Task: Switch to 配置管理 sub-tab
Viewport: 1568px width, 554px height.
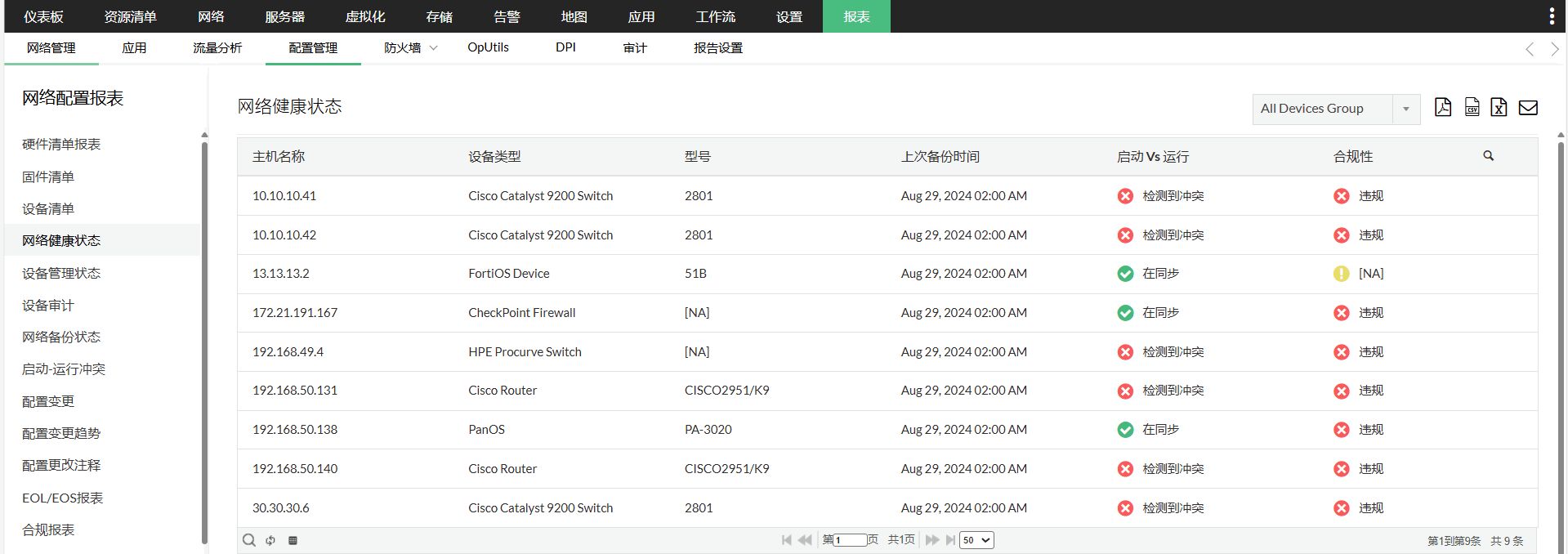Action: pyautogui.click(x=313, y=48)
